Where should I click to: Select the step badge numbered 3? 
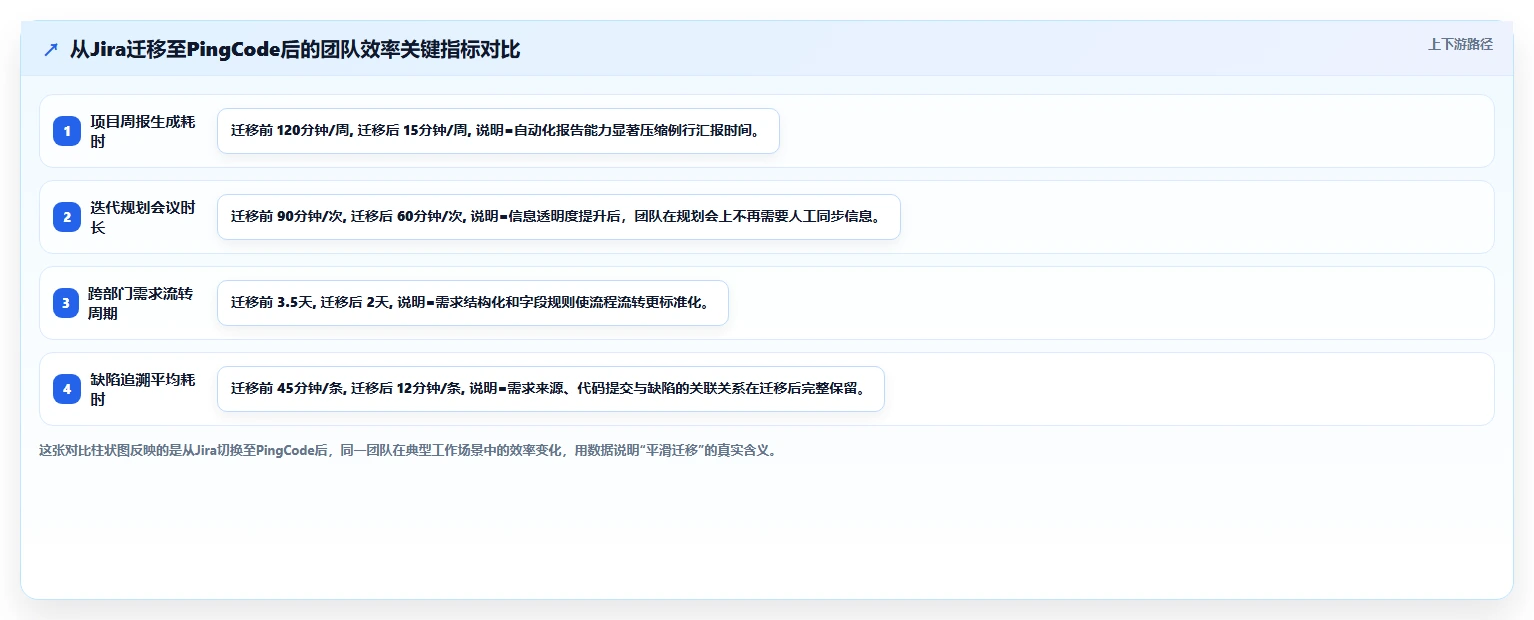click(x=67, y=303)
